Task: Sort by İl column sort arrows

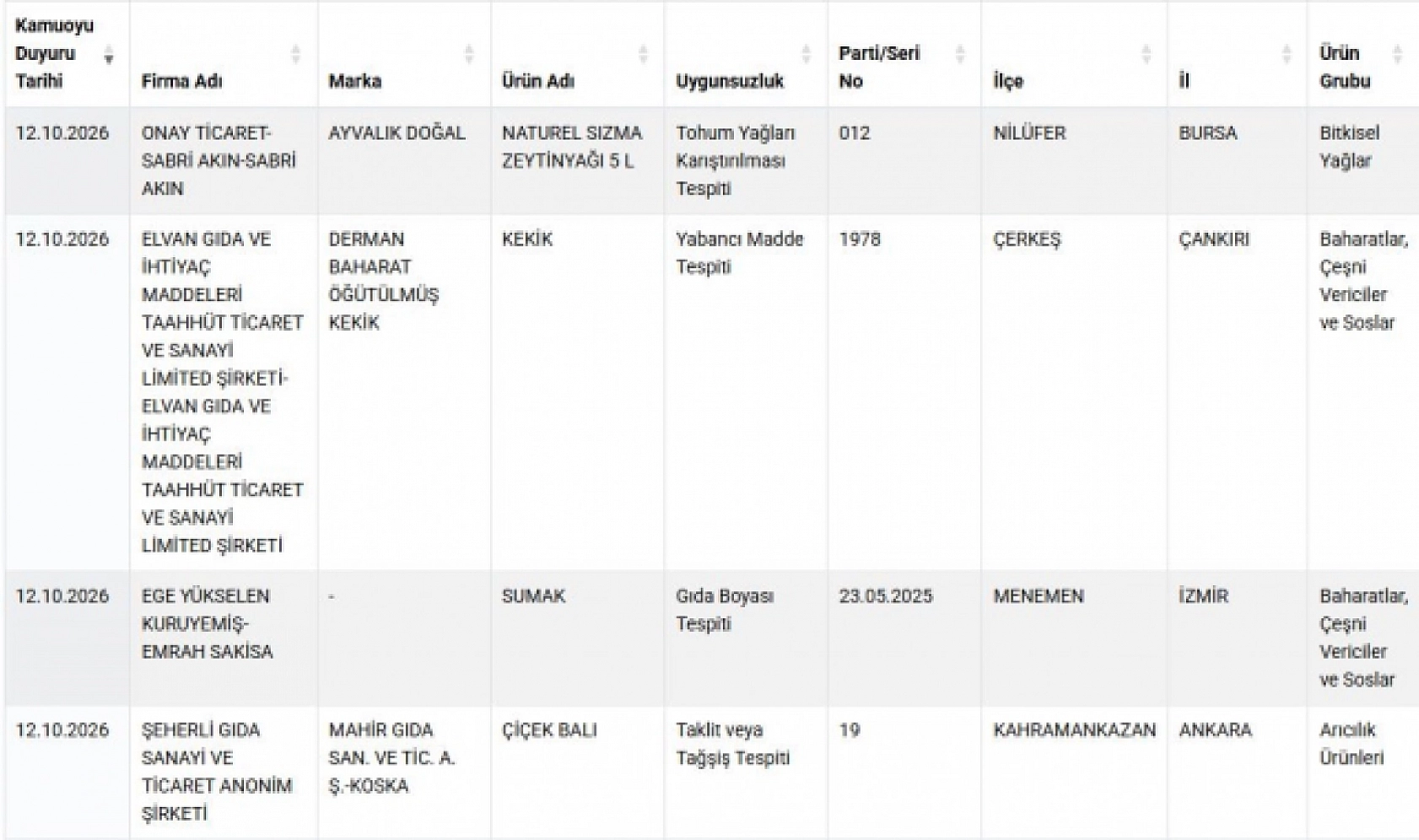Action: click(x=1286, y=54)
